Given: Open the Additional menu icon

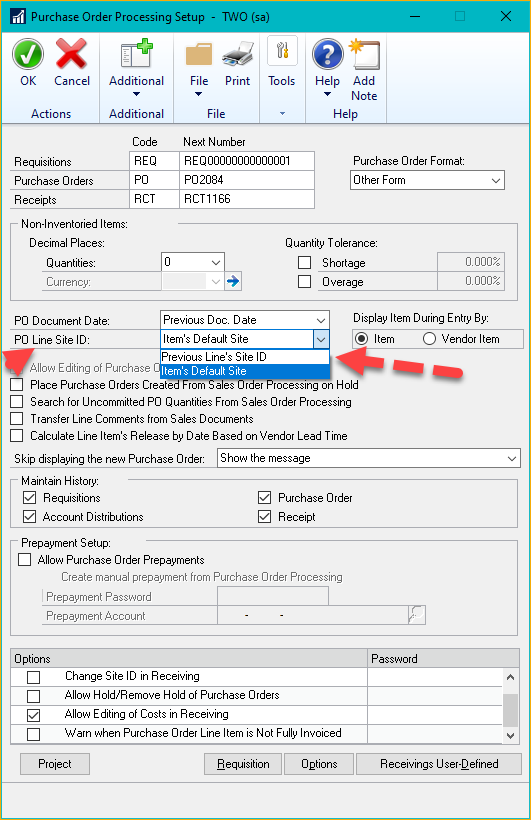Looking at the screenshot, I should pyautogui.click(x=136, y=54).
